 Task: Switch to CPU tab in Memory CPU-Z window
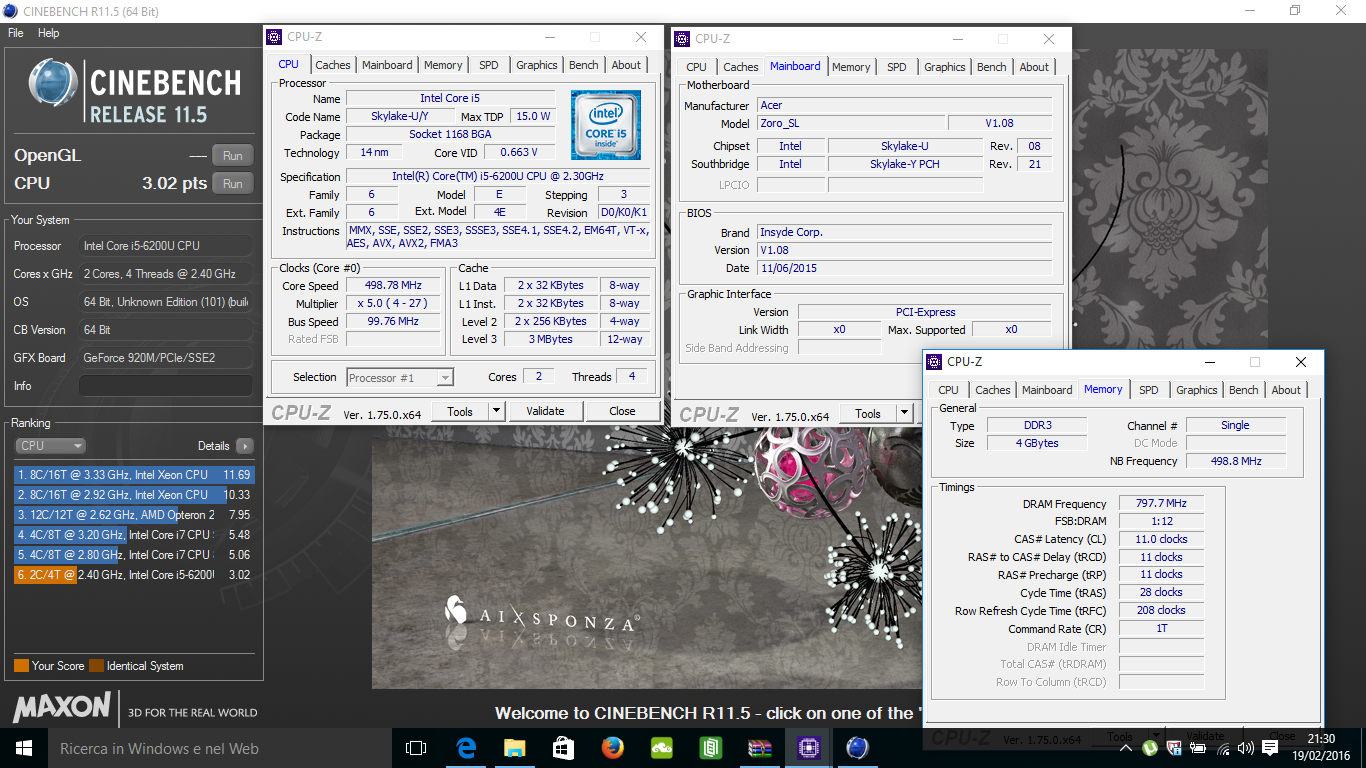point(948,390)
